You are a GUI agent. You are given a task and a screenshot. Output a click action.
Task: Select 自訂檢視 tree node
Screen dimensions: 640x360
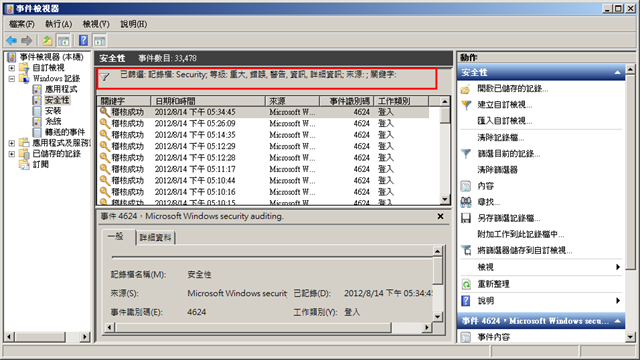tap(48, 67)
